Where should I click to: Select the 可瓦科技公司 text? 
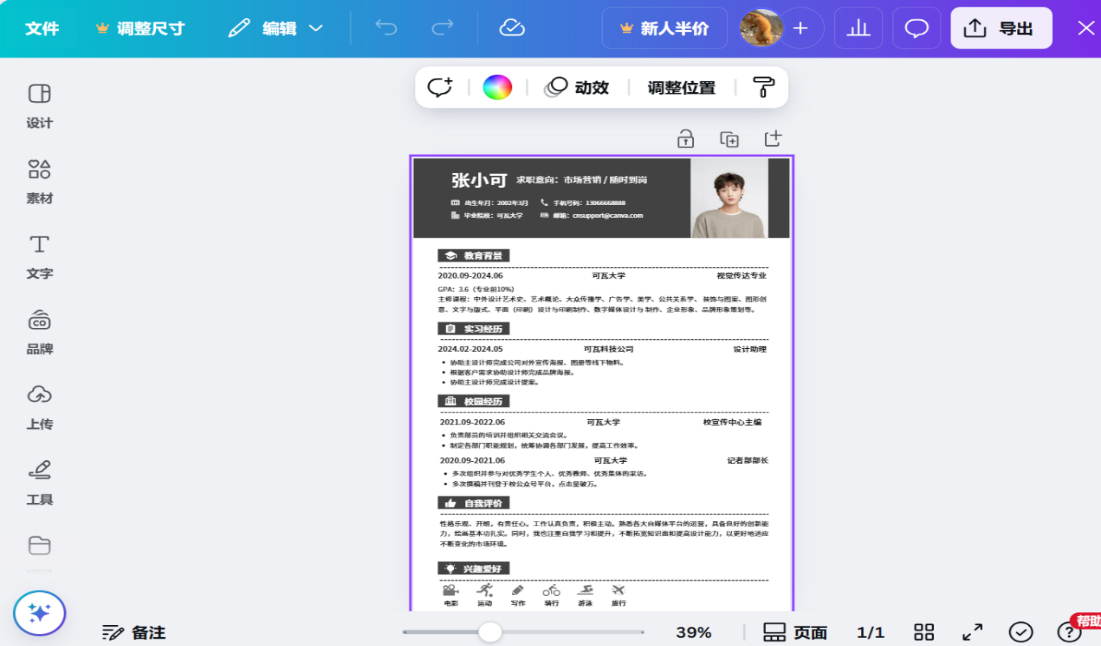pos(609,349)
